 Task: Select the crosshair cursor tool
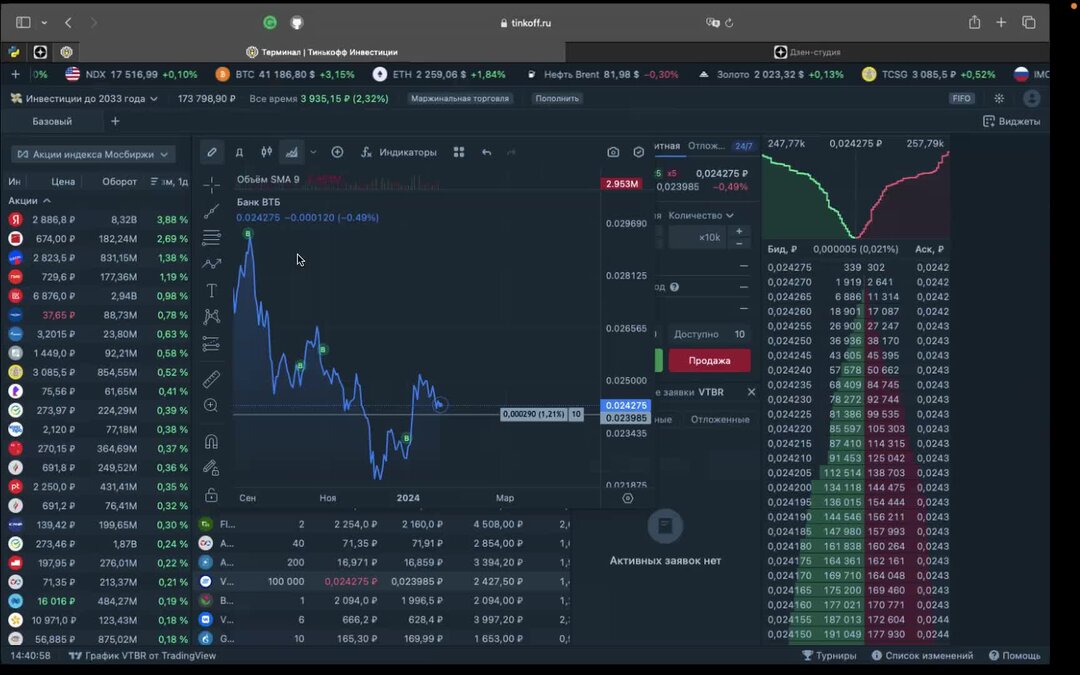[x=211, y=187]
